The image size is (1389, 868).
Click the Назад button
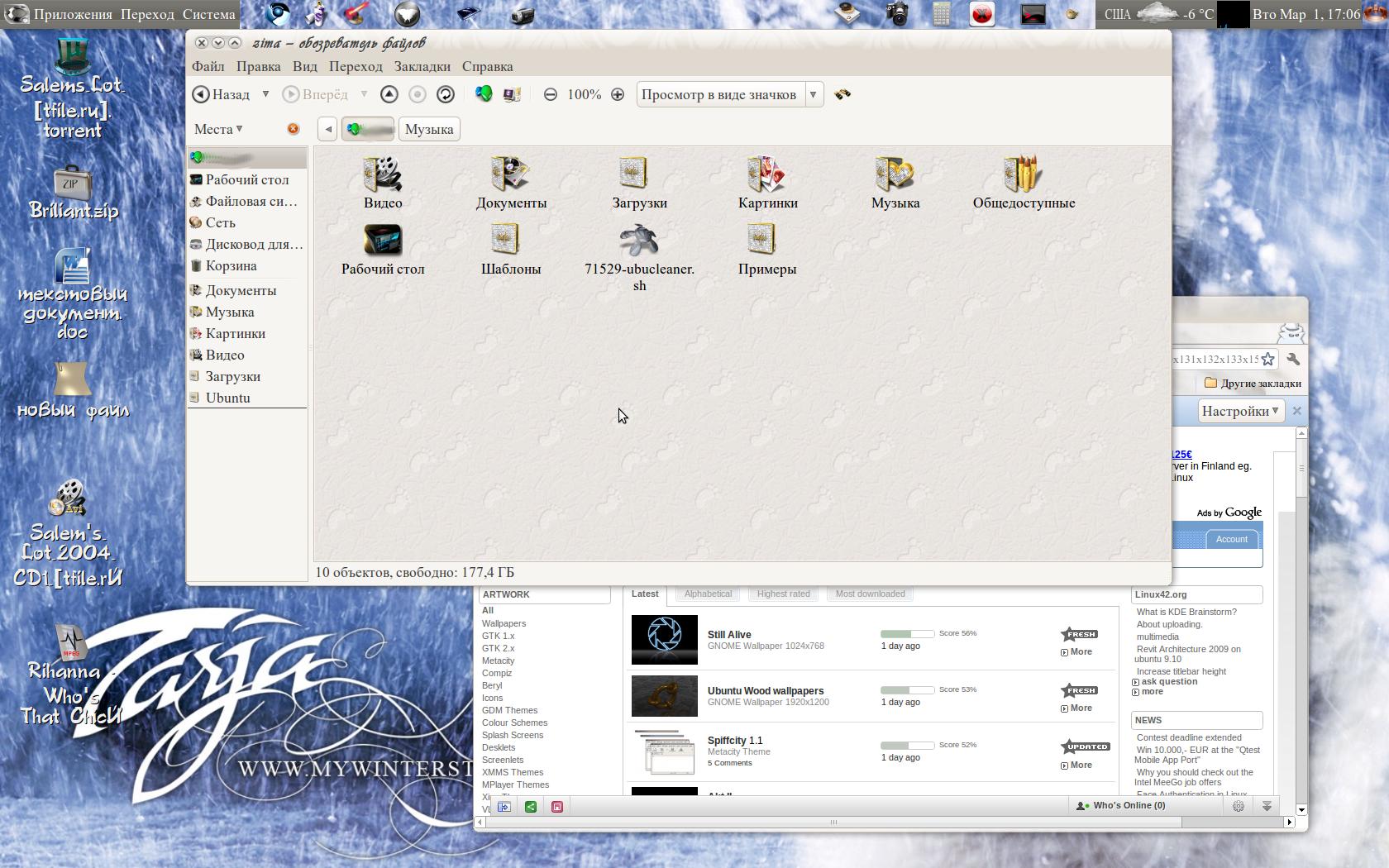point(222,94)
